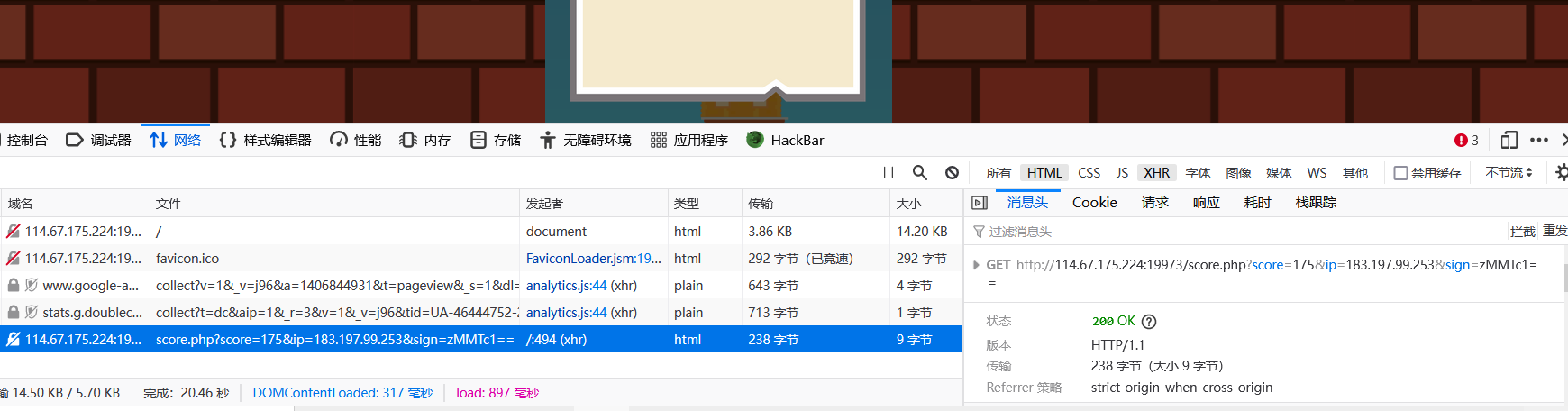Open the 控制台 console tab
The height and width of the screenshot is (411, 1568).
pyautogui.click(x=25, y=141)
